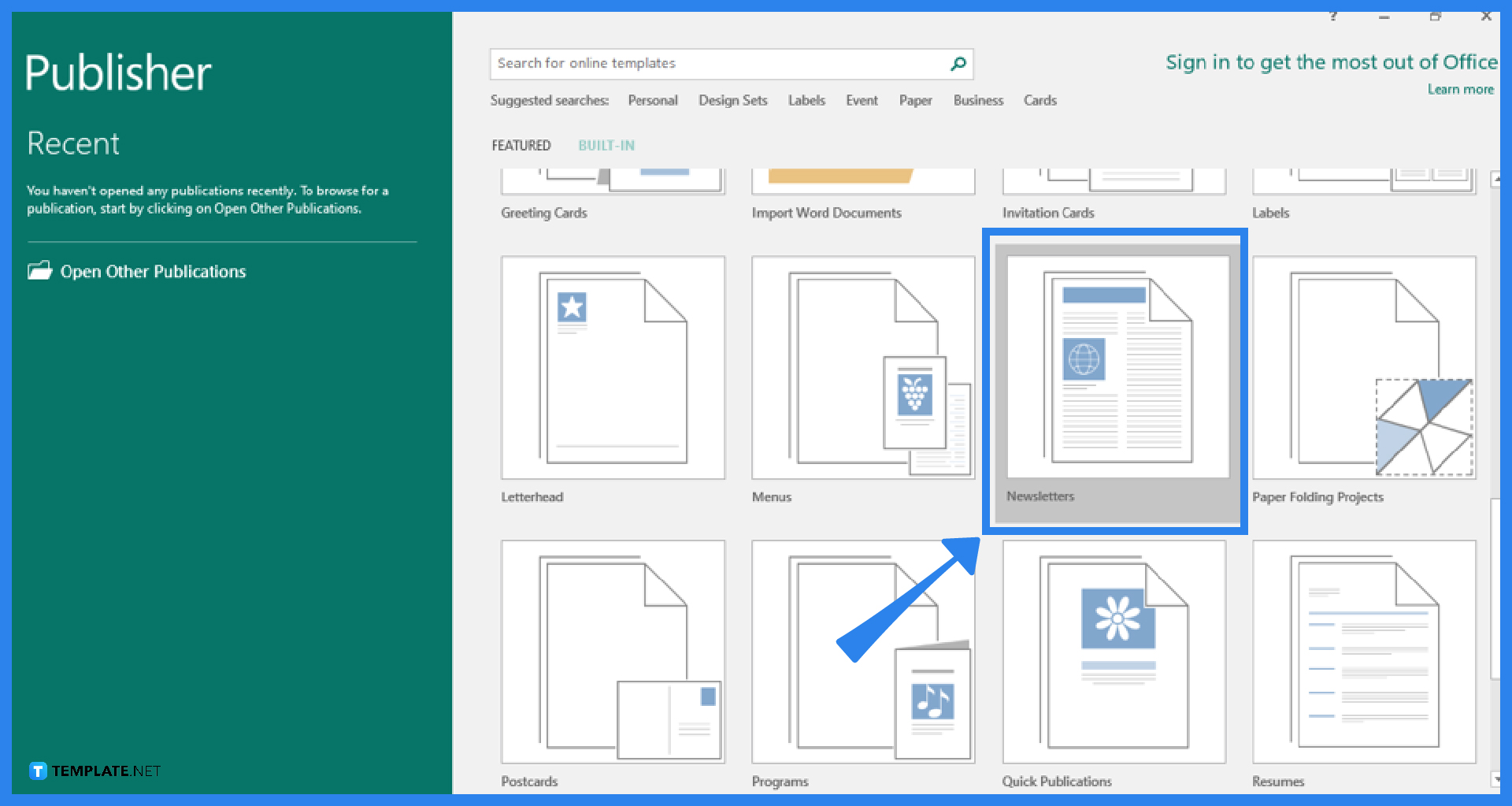
Task: Open the Programs template
Action: [x=862, y=650]
